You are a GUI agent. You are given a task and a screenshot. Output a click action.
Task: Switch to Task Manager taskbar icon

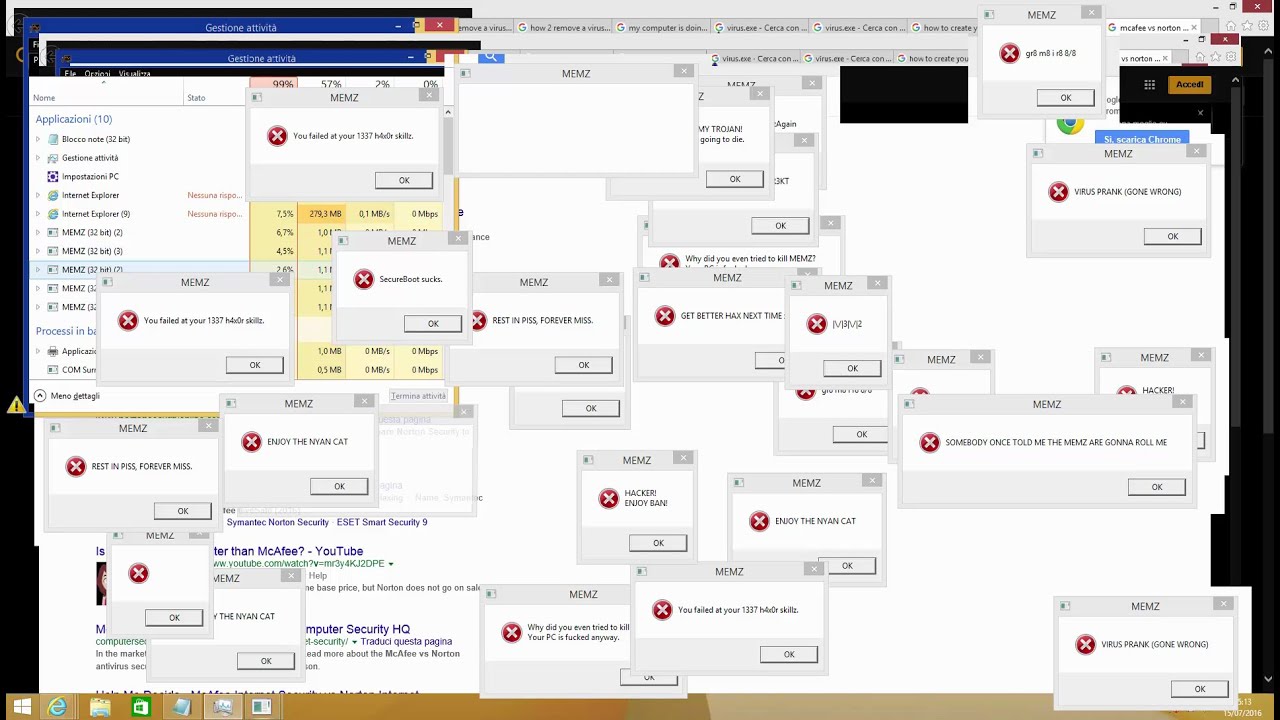222,707
